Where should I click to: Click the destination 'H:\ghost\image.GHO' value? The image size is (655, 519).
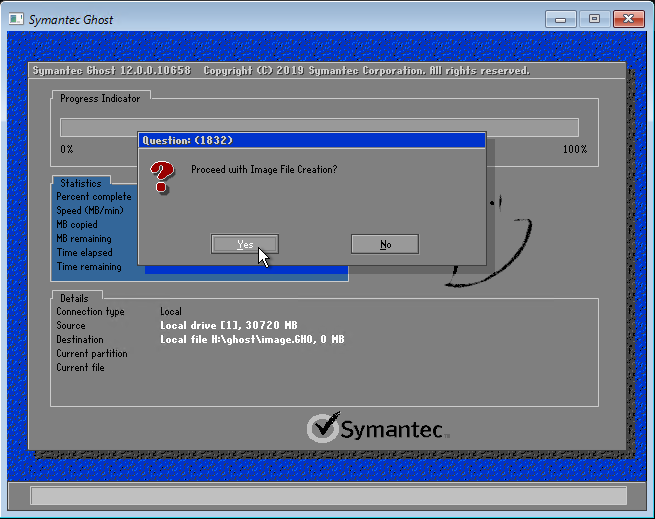[252, 339]
